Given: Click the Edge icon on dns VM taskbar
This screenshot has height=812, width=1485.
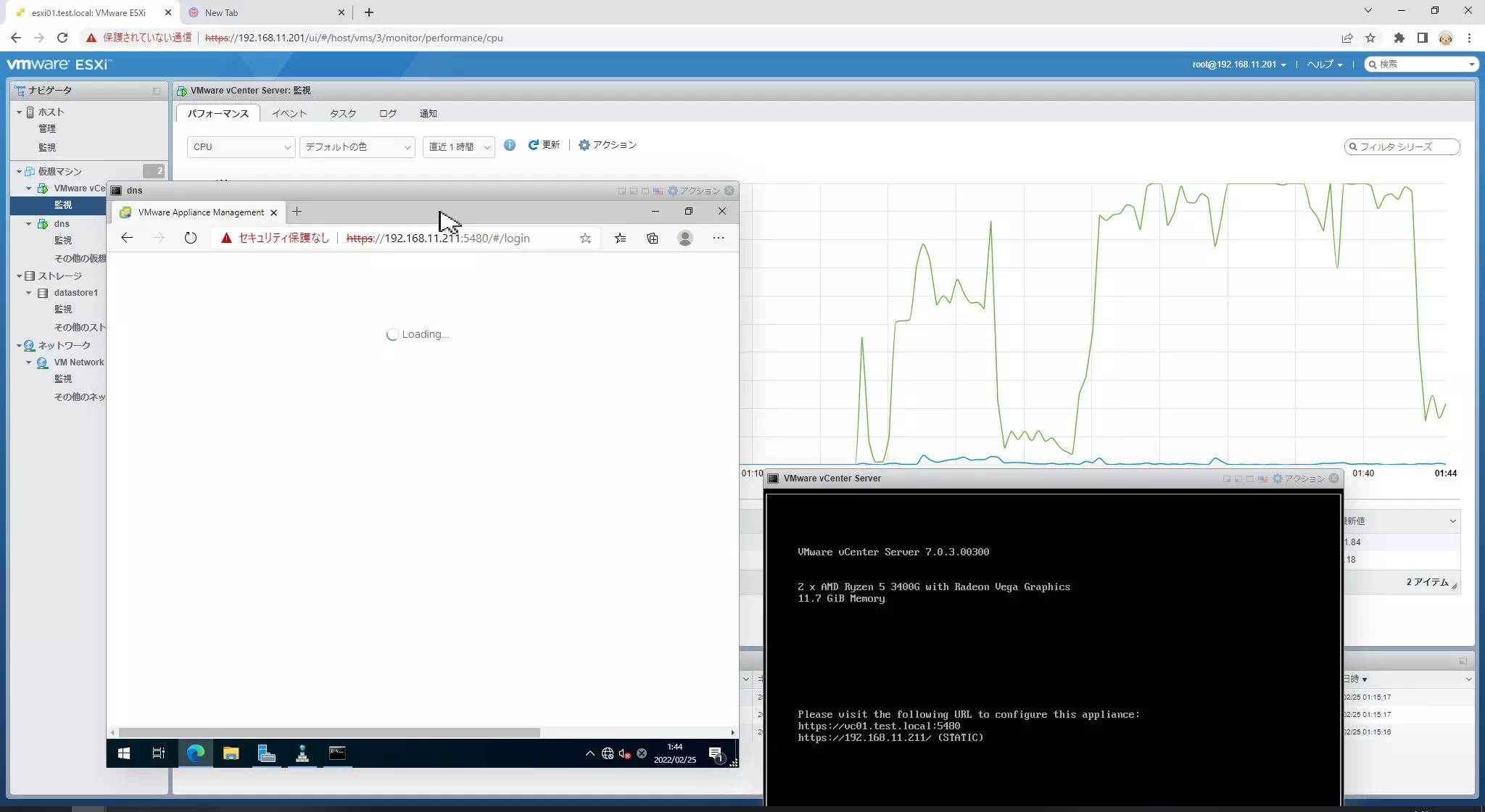Looking at the screenshot, I should click(196, 753).
